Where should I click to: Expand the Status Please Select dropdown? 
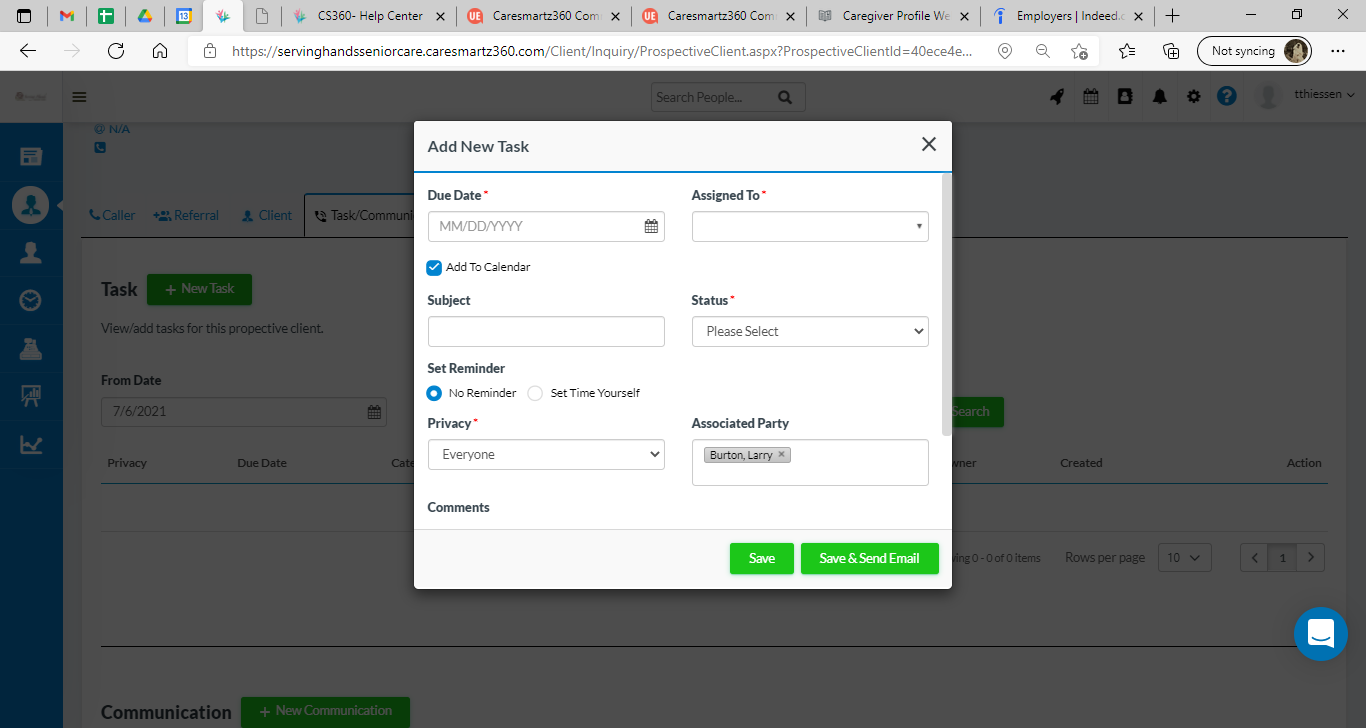(809, 331)
